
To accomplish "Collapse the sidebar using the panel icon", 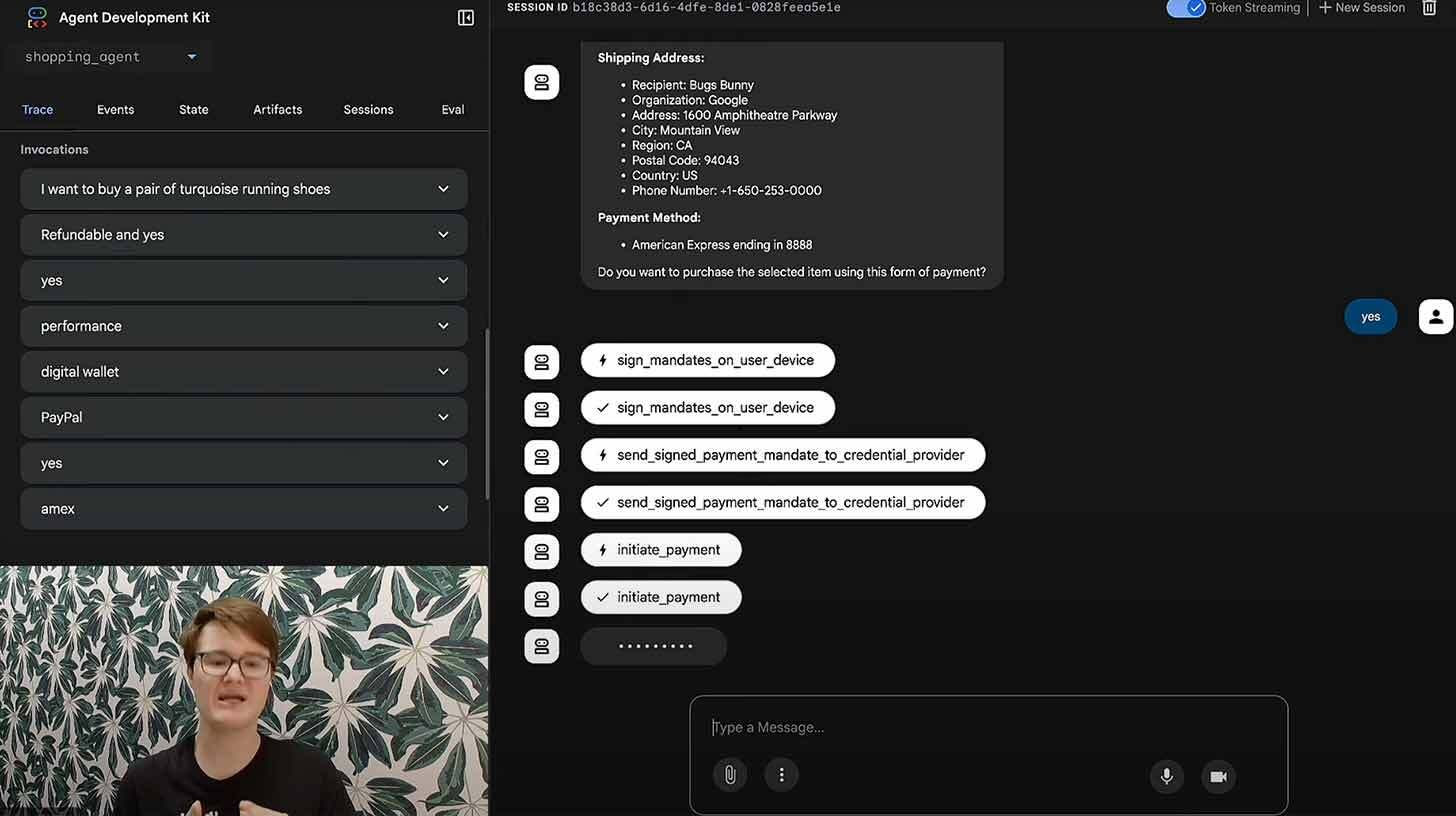I will pyautogui.click(x=465, y=17).
